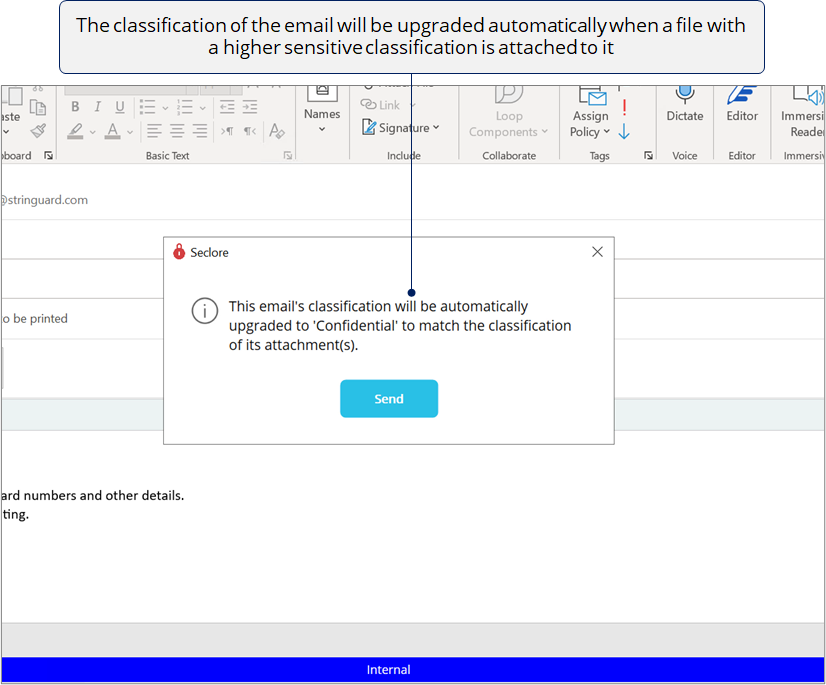Close the Seclore dialog

[597, 252]
